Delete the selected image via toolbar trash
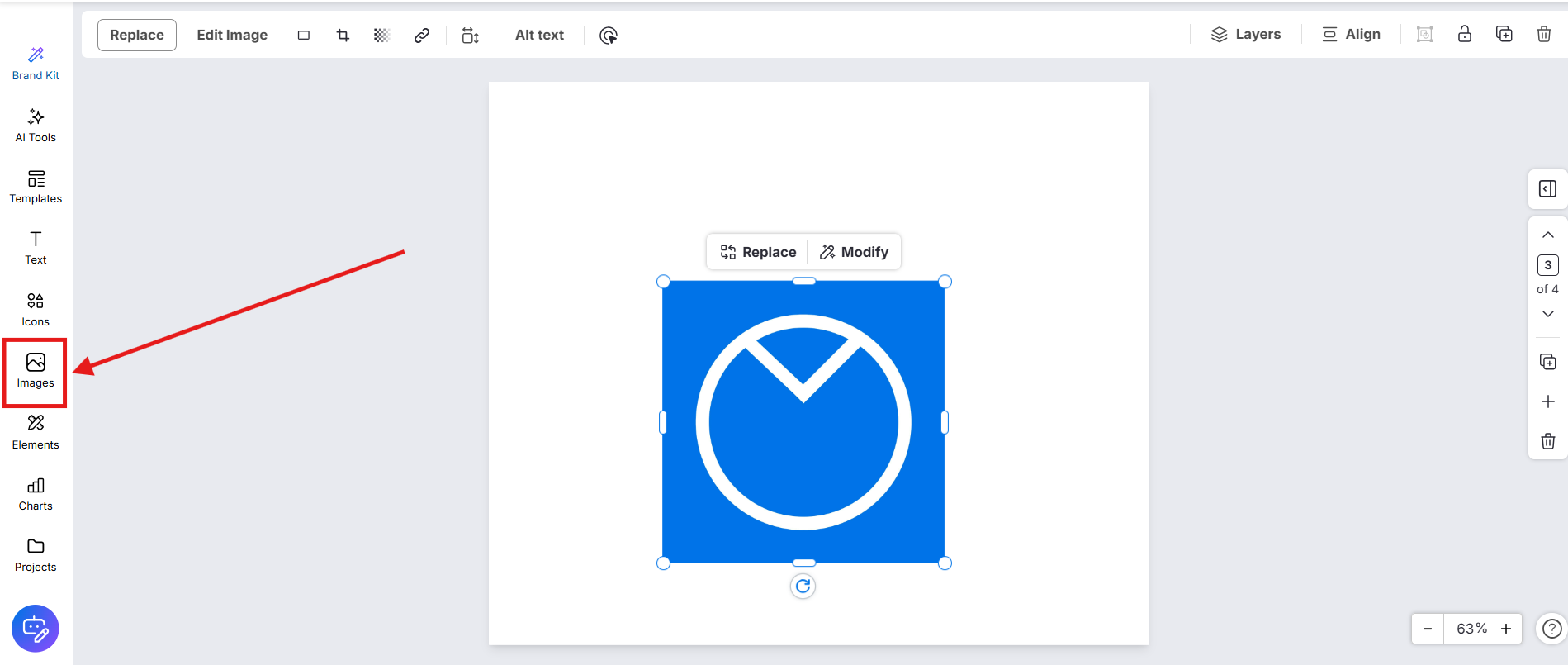Image resolution: width=1568 pixels, height=665 pixels. [1543, 34]
